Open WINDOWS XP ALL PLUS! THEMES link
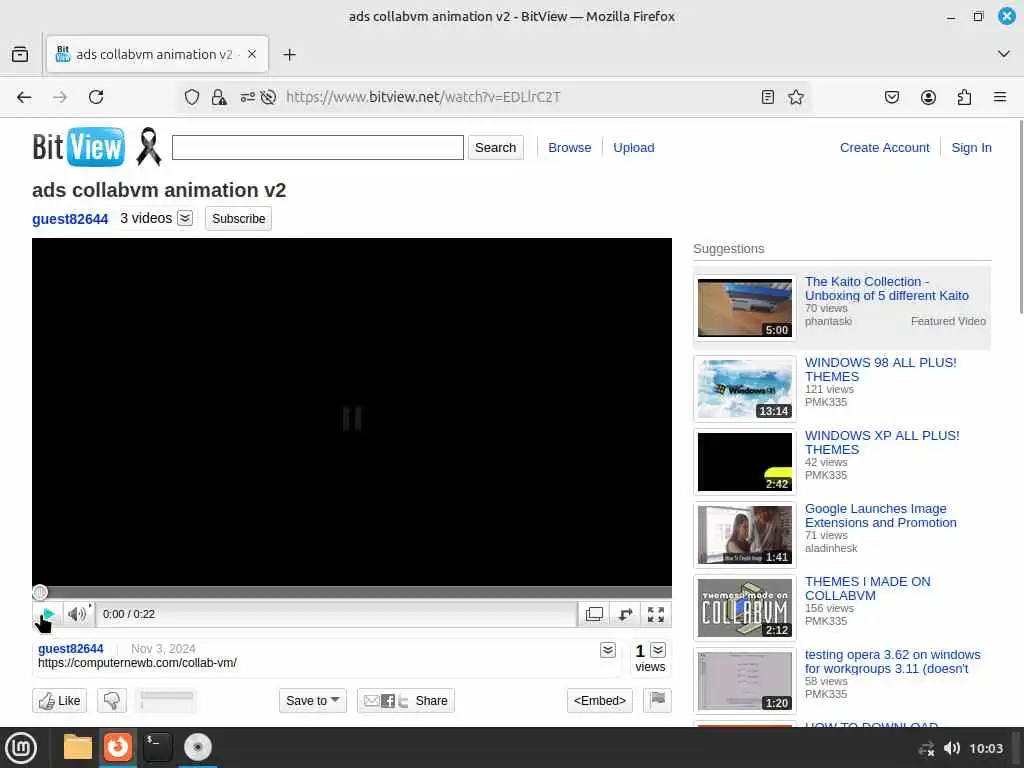 pyautogui.click(x=882, y=443)
